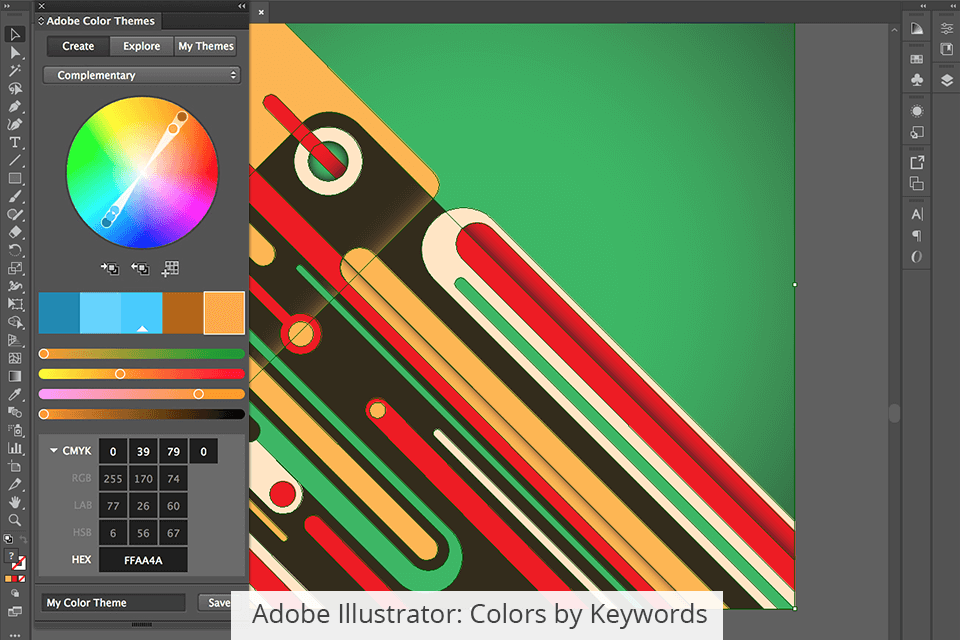Select the Scale tool
The image size is (960, 640).
coord(15,268)
